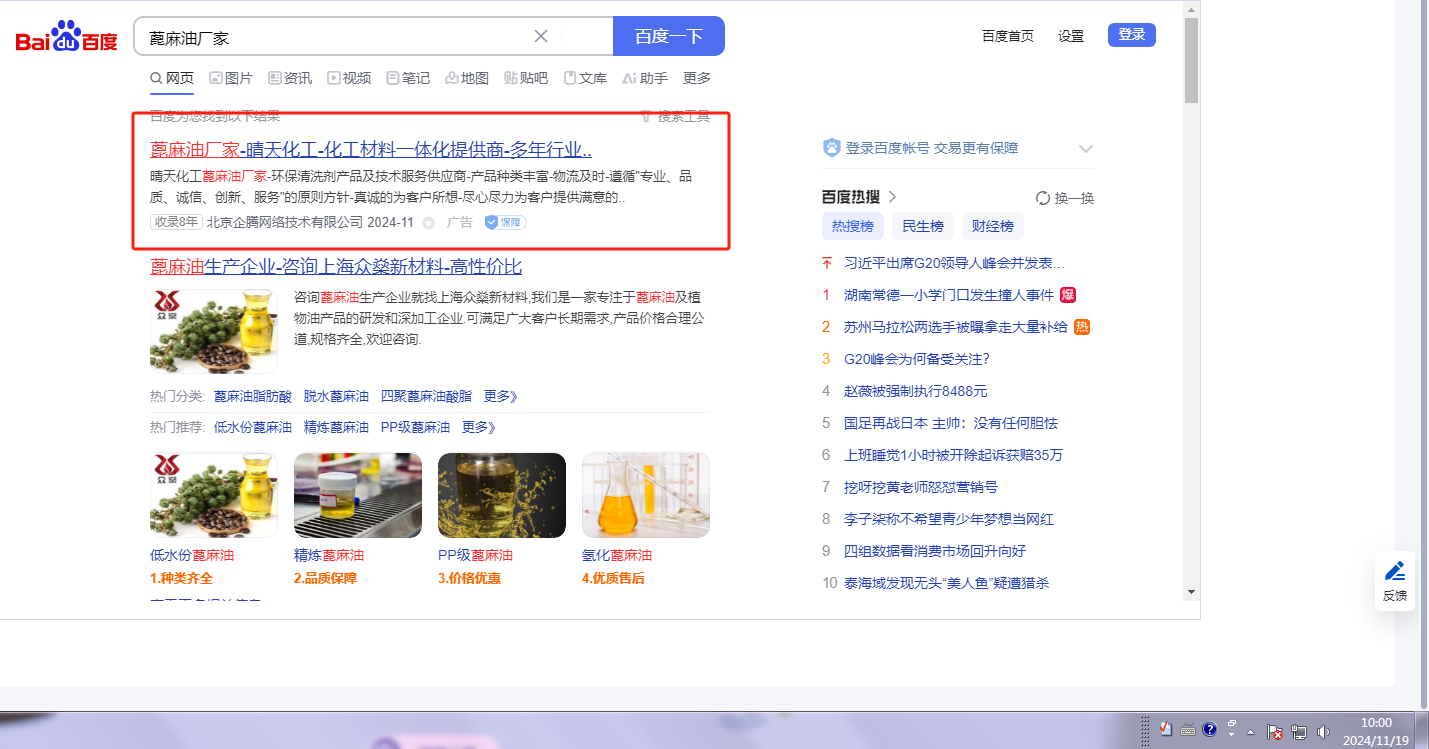Click the small circle icon before 广告 label
Screen dimensions: 1429x749
(x=428, y=223)
